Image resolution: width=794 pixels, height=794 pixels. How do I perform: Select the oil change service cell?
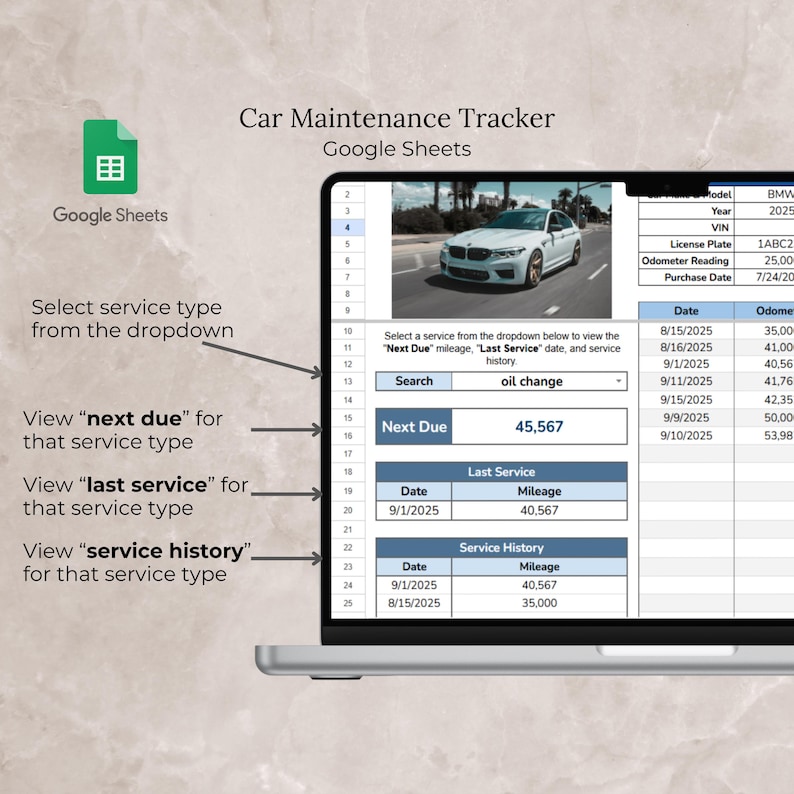[x=539, y=381]
